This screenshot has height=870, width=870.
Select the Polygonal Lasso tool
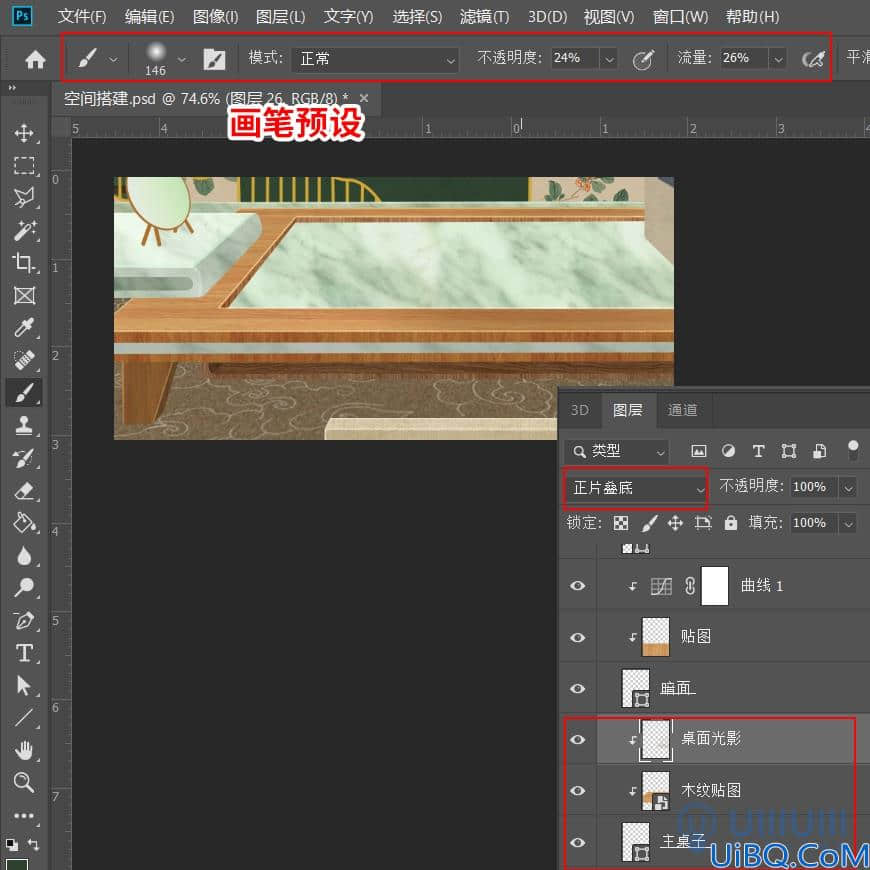(x=24, y=198)
